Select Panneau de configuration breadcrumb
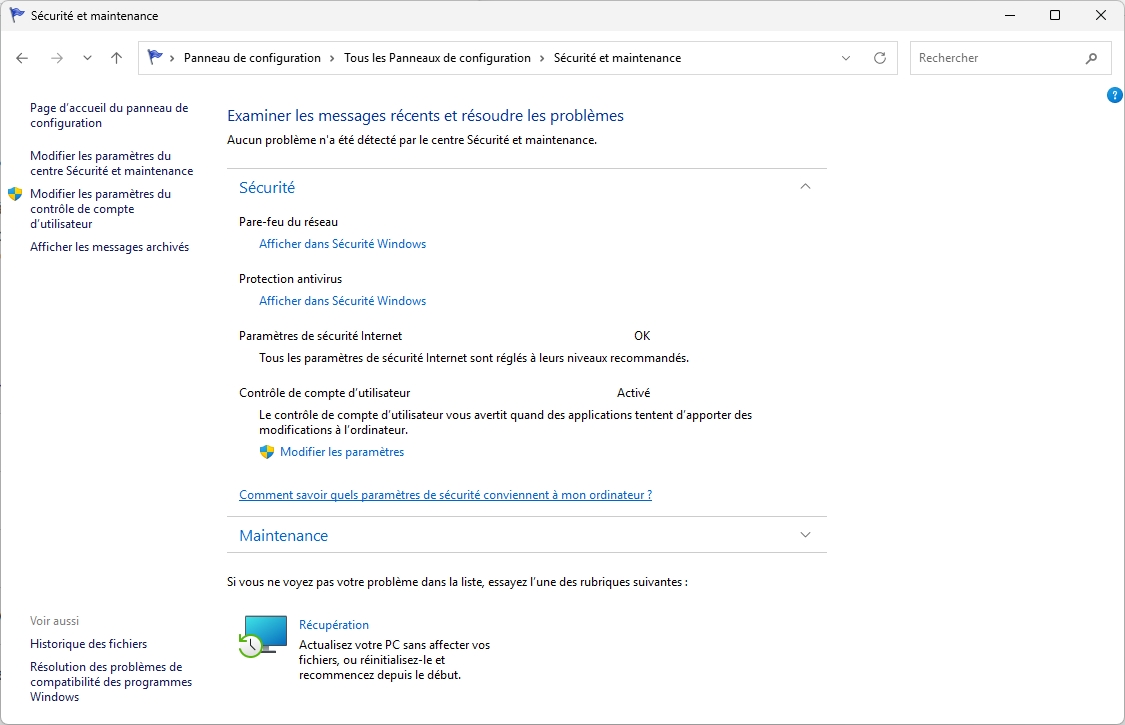This screenshot has width=1125, height=725. click(x=252, y=58)
